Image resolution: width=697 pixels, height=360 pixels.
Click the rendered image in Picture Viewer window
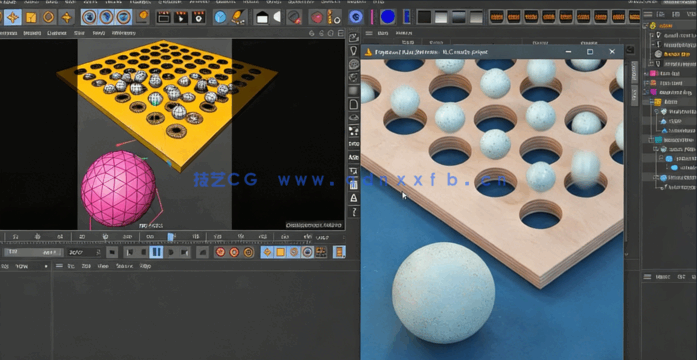click(492, 209)
